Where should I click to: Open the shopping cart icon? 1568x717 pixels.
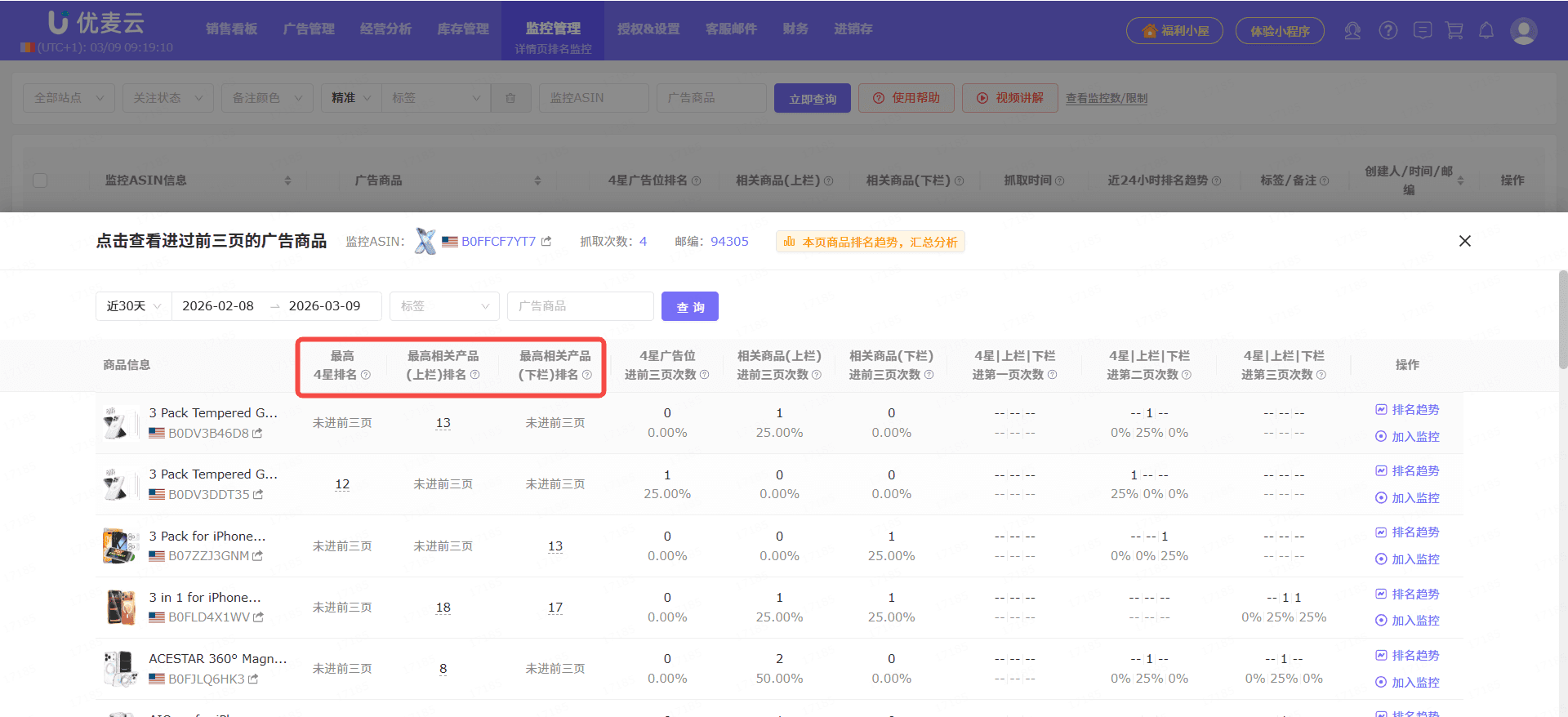coord(1454,31)
